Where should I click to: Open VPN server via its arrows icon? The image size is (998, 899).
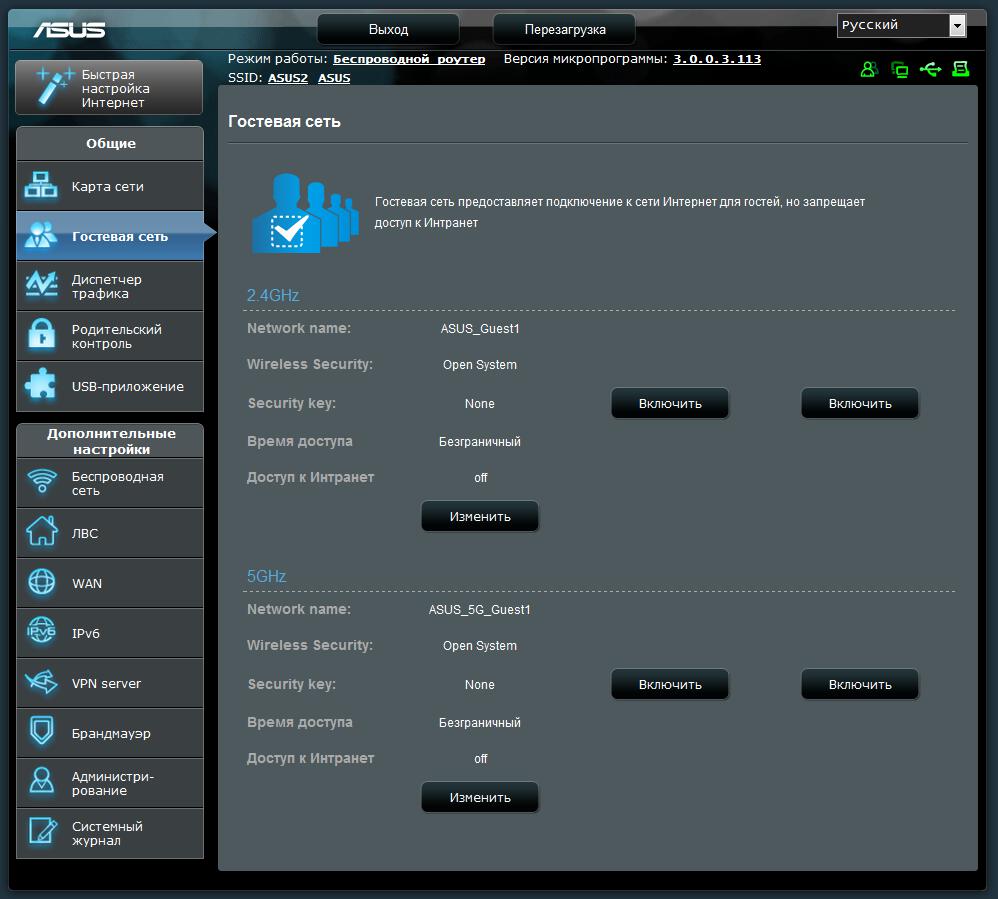(41, 682)
